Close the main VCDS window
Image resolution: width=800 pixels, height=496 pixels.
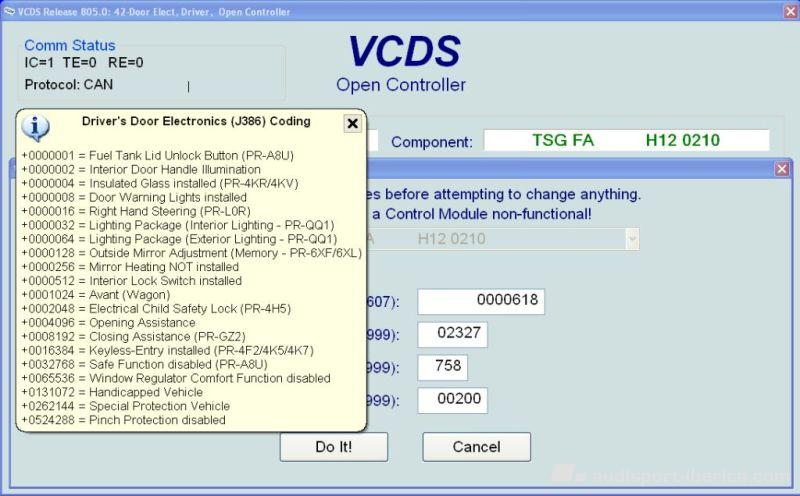point(790,11)
